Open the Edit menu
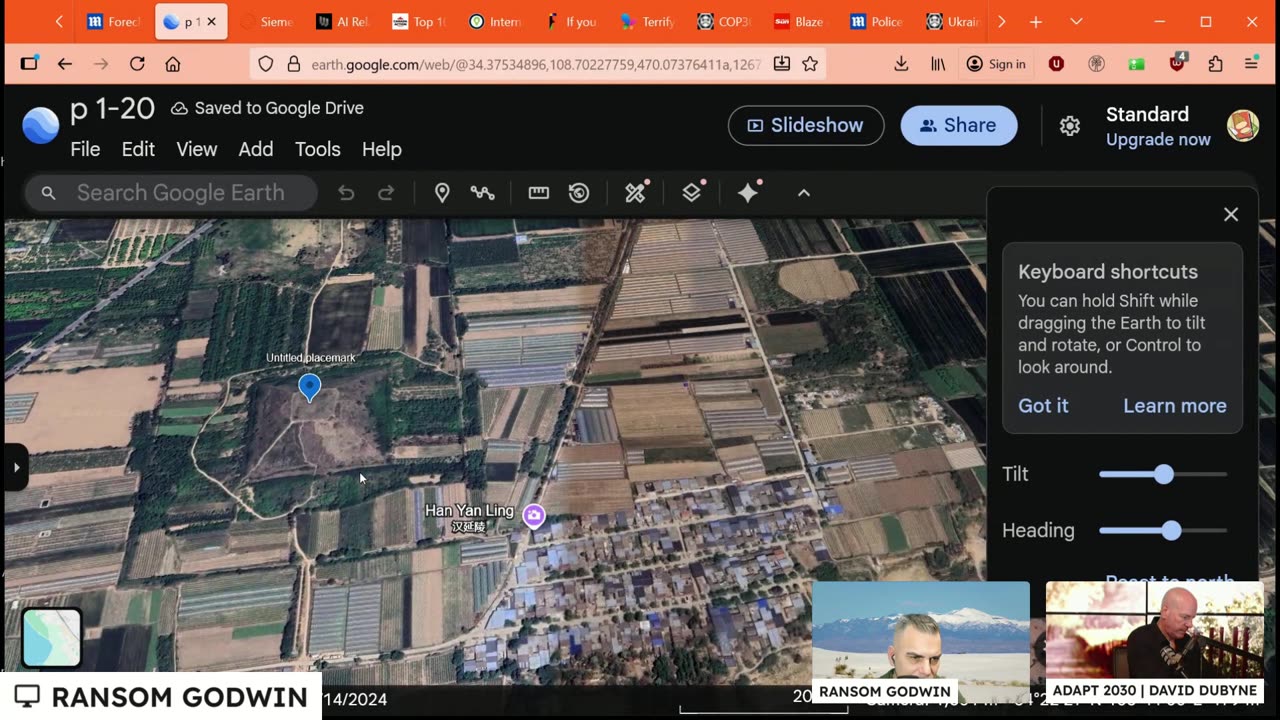The width and height of the screenshot is (1280, 720). tap(138, 149)
